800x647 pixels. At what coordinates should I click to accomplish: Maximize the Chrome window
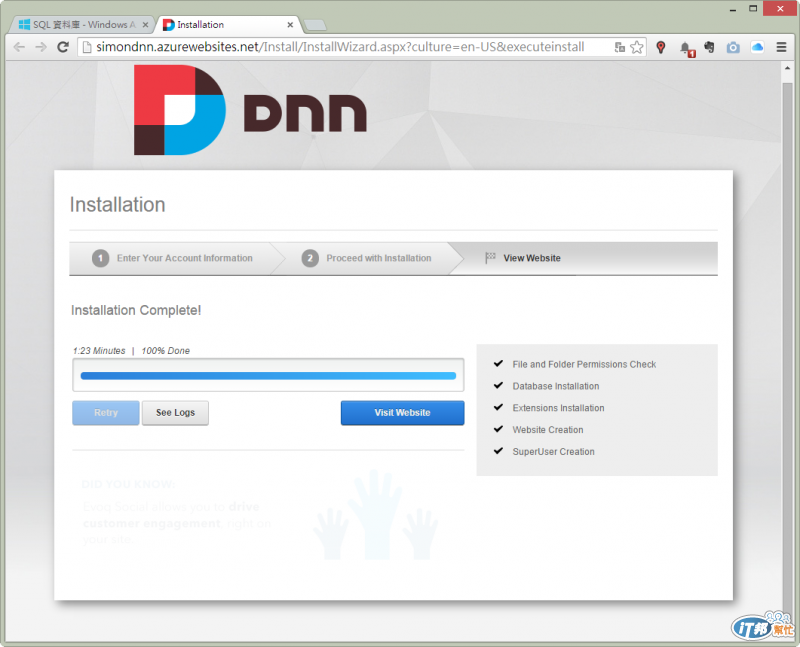coord(753,9)
